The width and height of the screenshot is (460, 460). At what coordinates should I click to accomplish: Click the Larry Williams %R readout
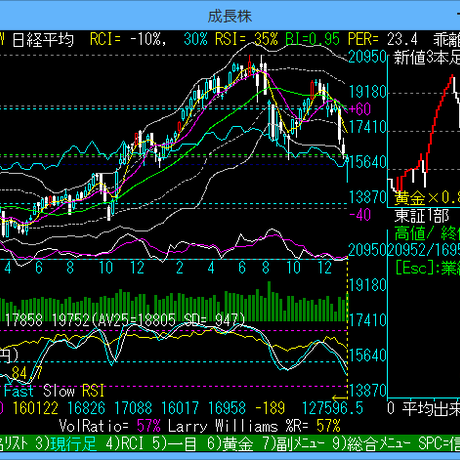pos(254,426)
